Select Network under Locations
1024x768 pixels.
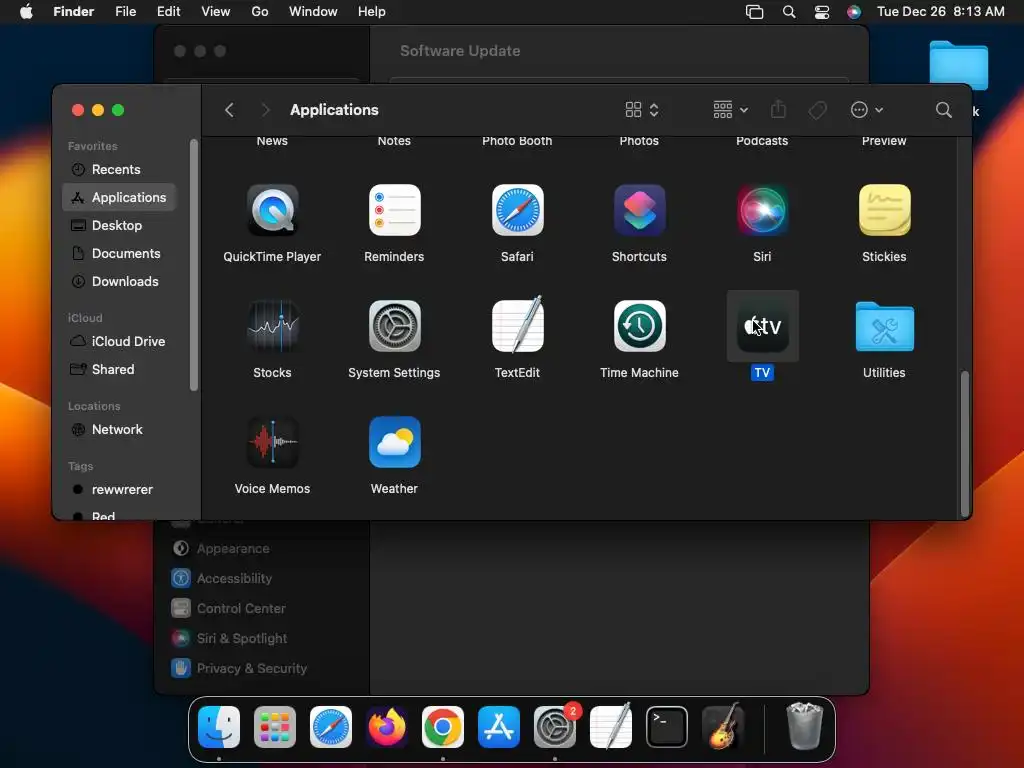[x=120, y=430]
